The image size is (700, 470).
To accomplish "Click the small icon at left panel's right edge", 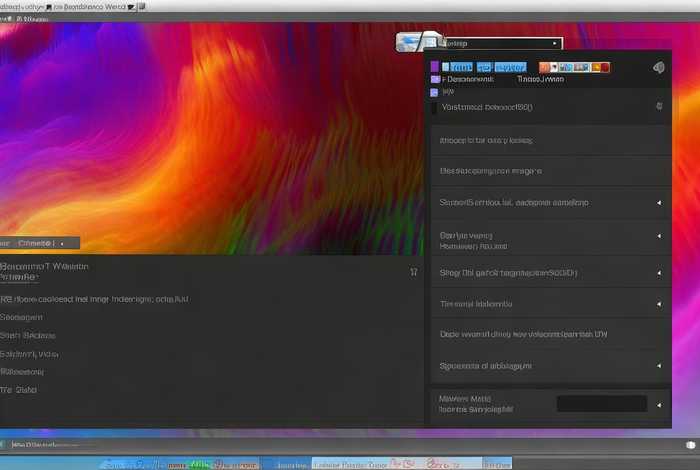I will [414, 271].
